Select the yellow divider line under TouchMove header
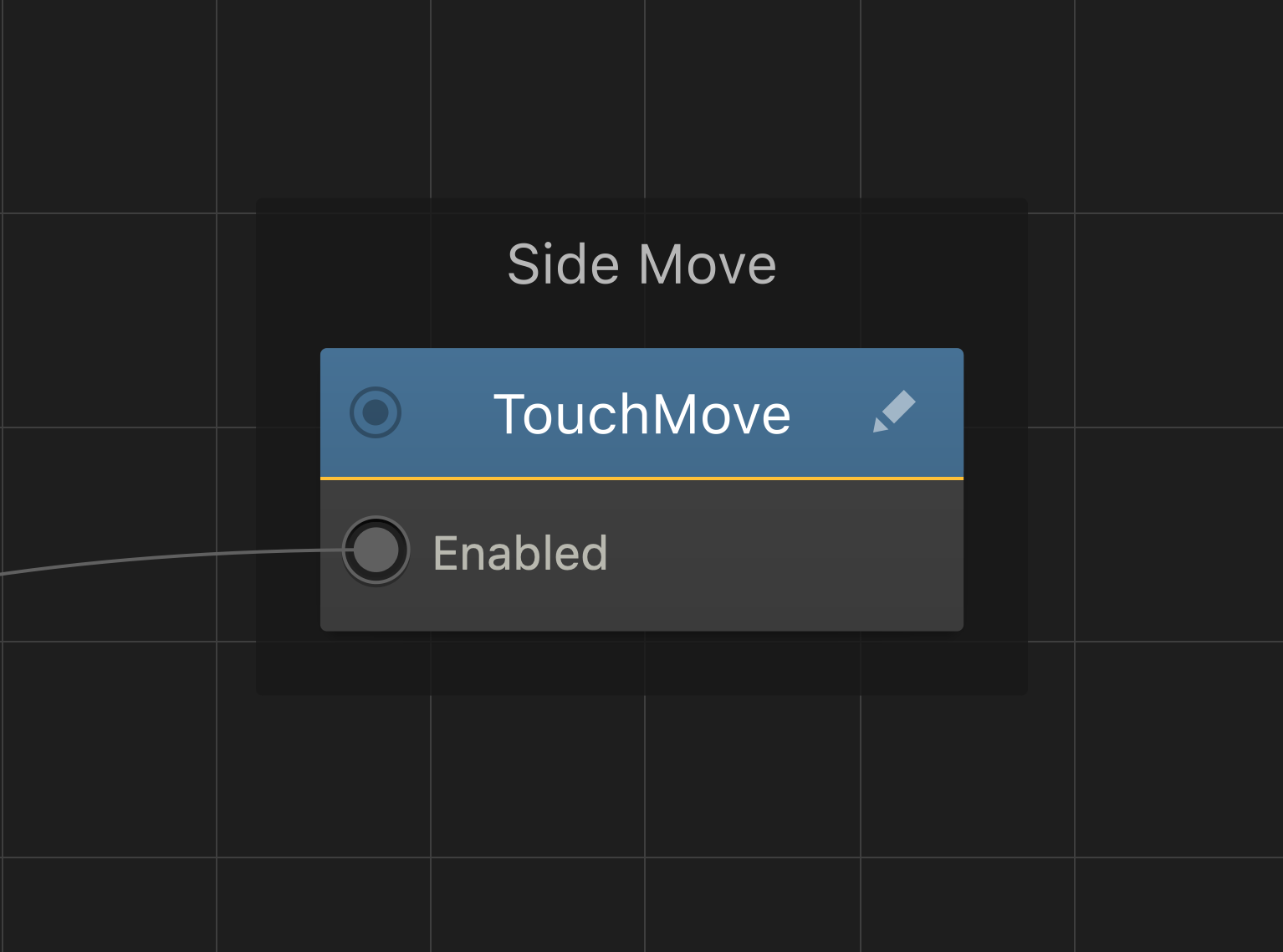This screenshot has height=952, width=1283. click(642, 479)
